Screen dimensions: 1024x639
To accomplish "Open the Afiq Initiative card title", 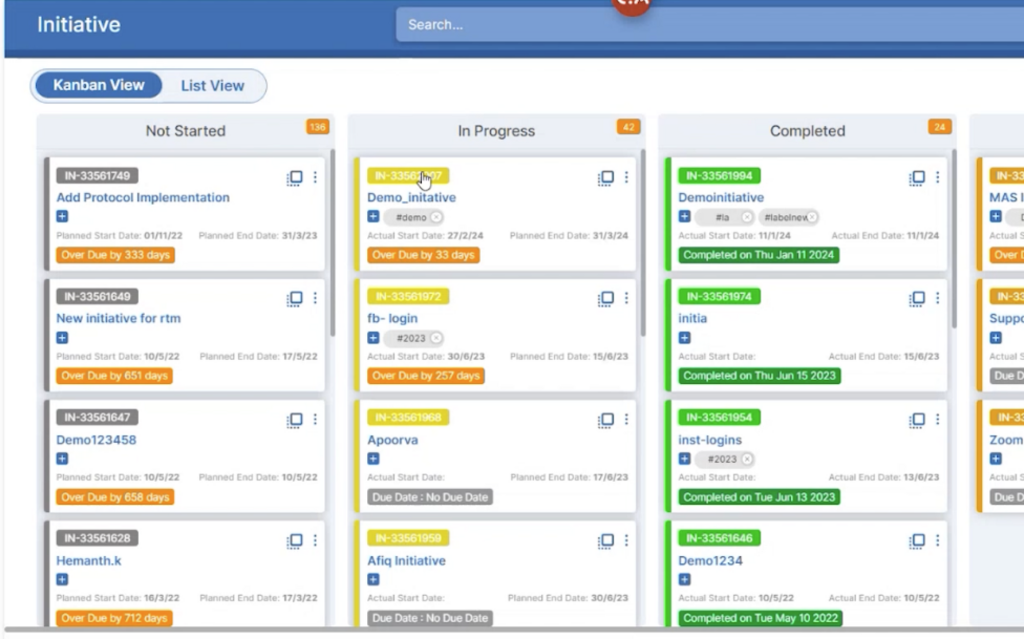I will pos(406,561).
